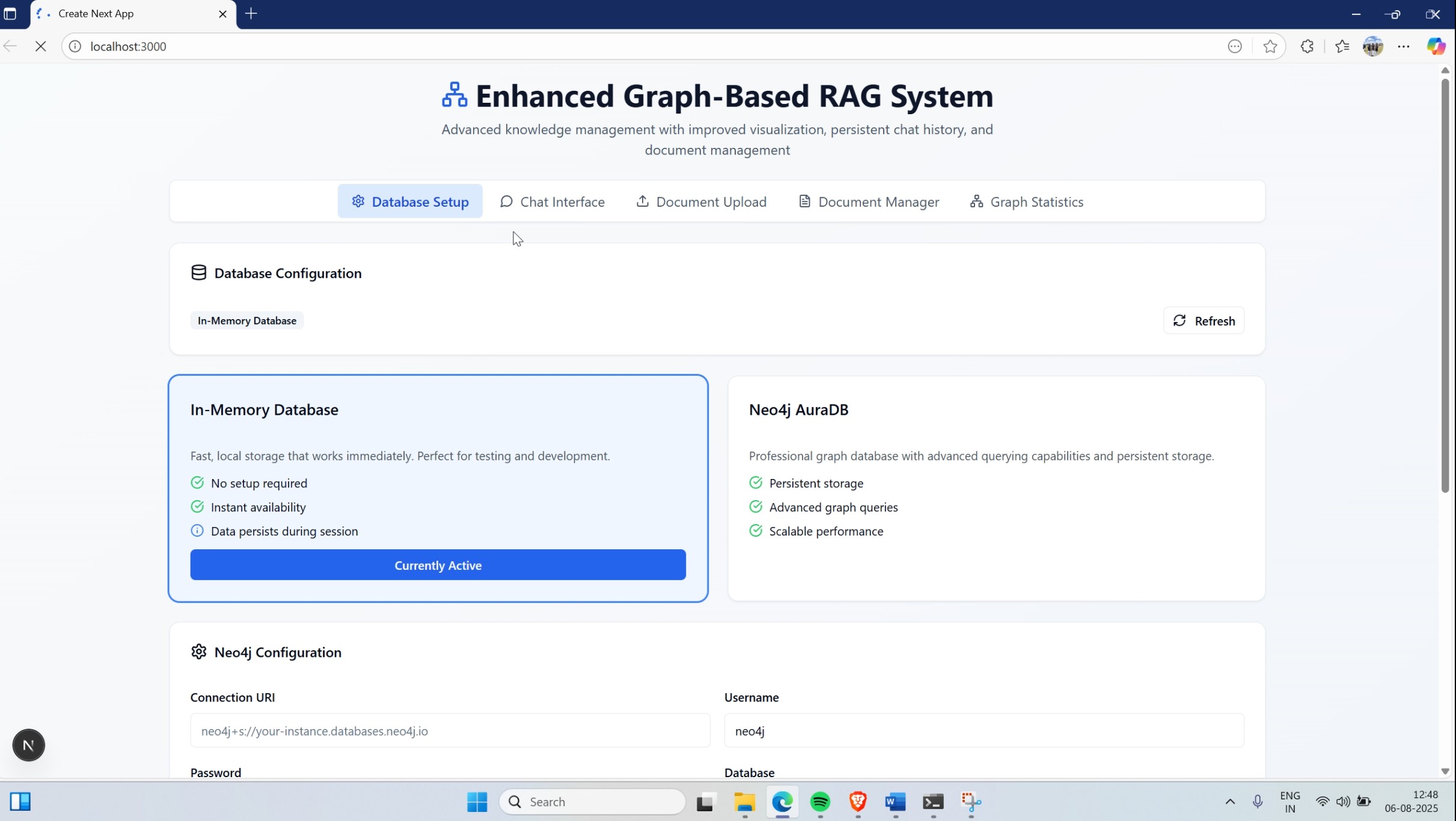
Task: Open the browser Extensions icon
Action: [1307, 46]
